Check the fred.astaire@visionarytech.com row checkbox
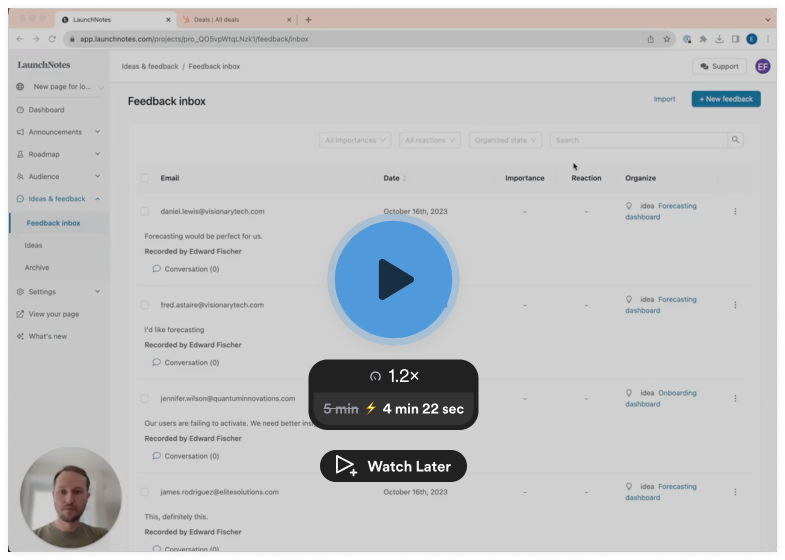This screenshot has width=785, height=560. (145, 305)
